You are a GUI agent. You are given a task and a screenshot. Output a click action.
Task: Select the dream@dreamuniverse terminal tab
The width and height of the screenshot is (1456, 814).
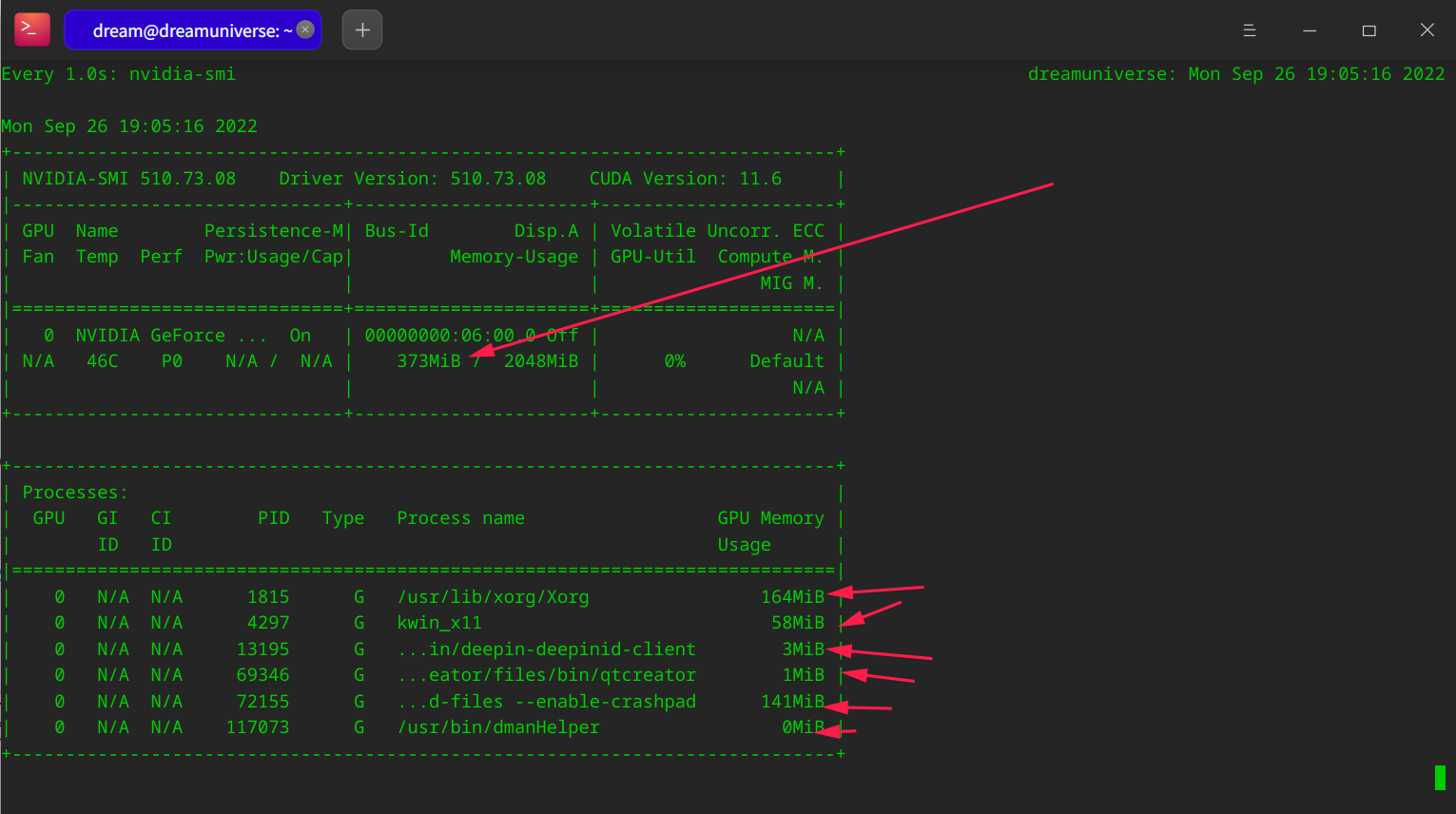185,30
